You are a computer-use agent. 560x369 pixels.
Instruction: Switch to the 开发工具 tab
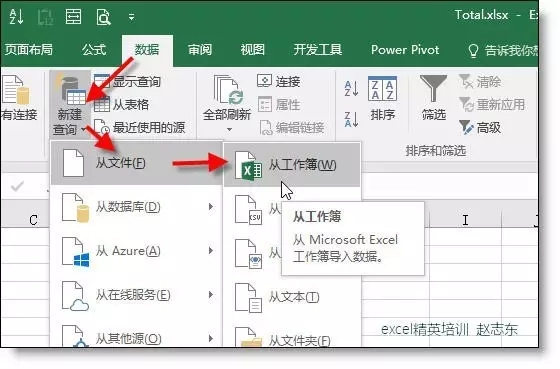(x=318, y=50)
